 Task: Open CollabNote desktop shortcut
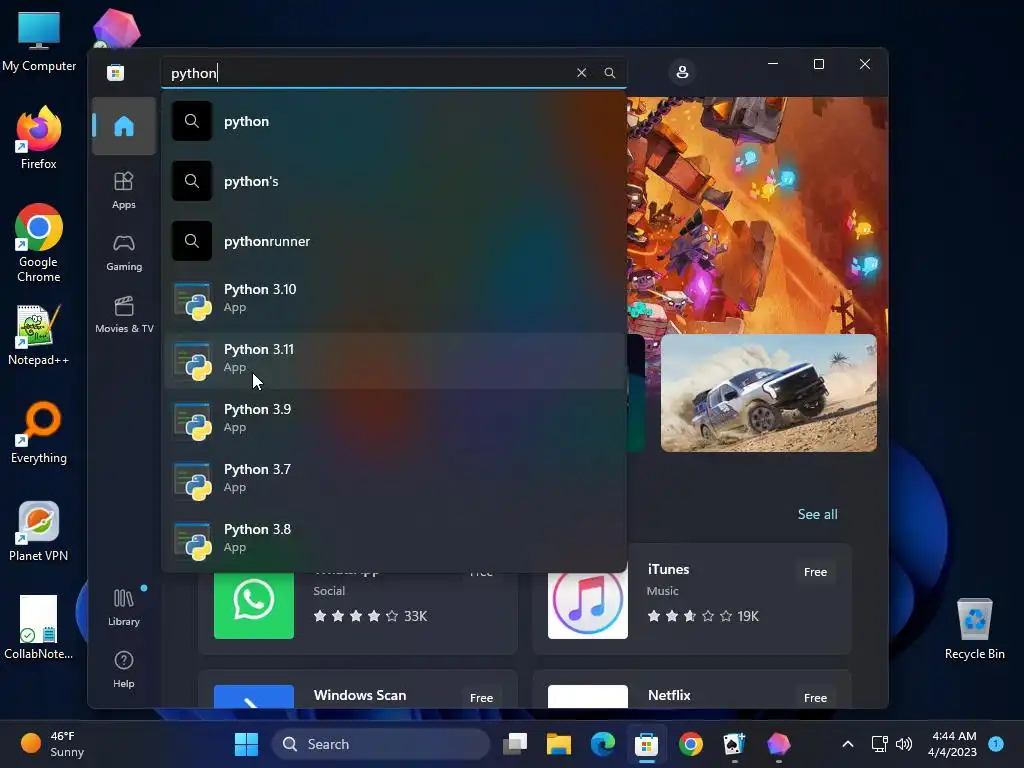pos(39,628)
